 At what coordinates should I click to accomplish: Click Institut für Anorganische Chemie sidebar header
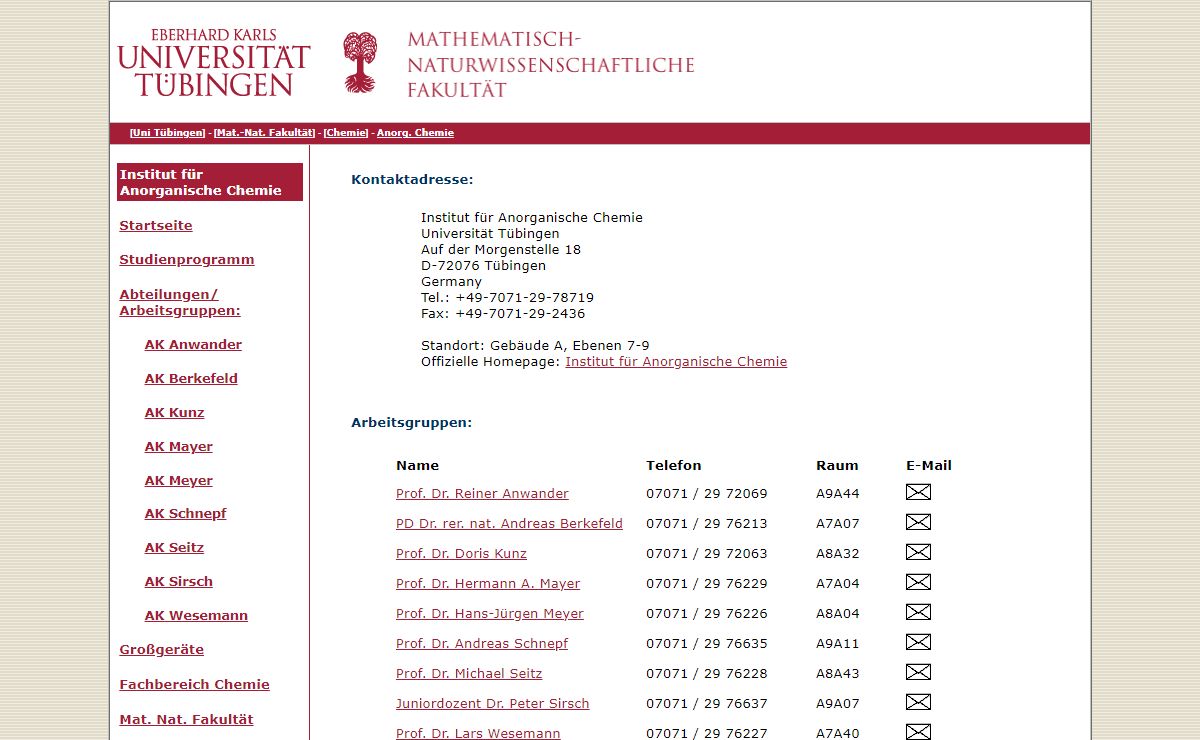(210, 182)
